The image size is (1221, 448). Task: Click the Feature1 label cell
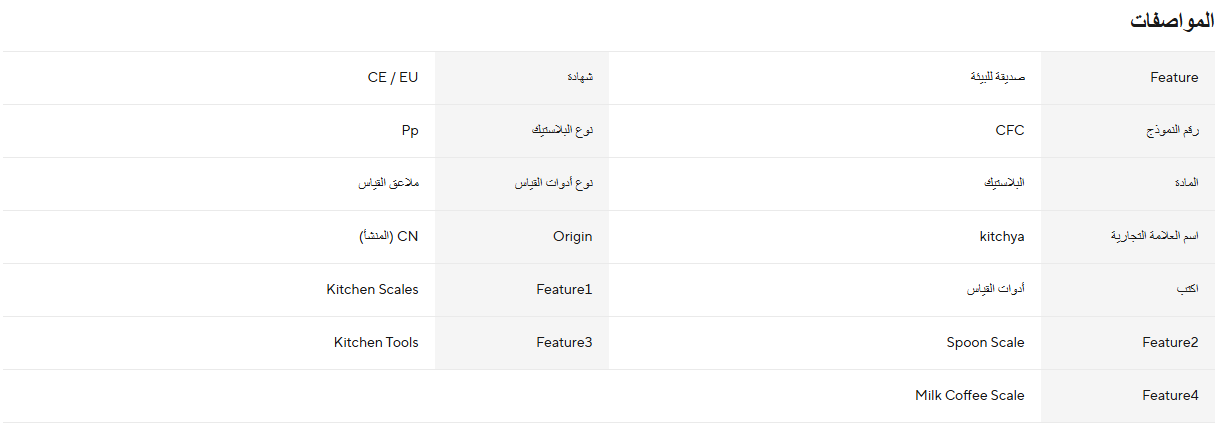pos(522,290)
